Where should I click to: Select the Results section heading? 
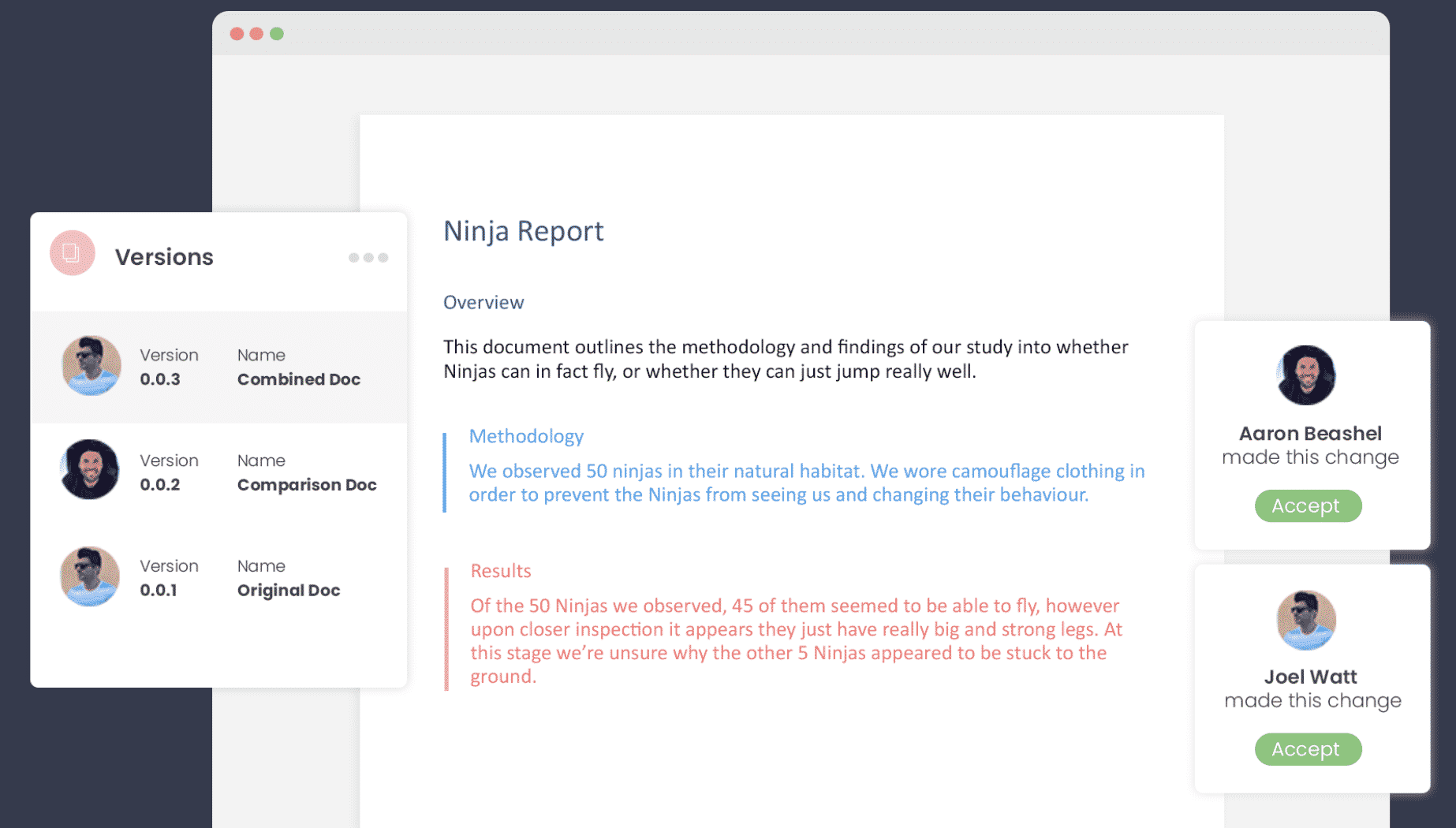pos(500,570)
